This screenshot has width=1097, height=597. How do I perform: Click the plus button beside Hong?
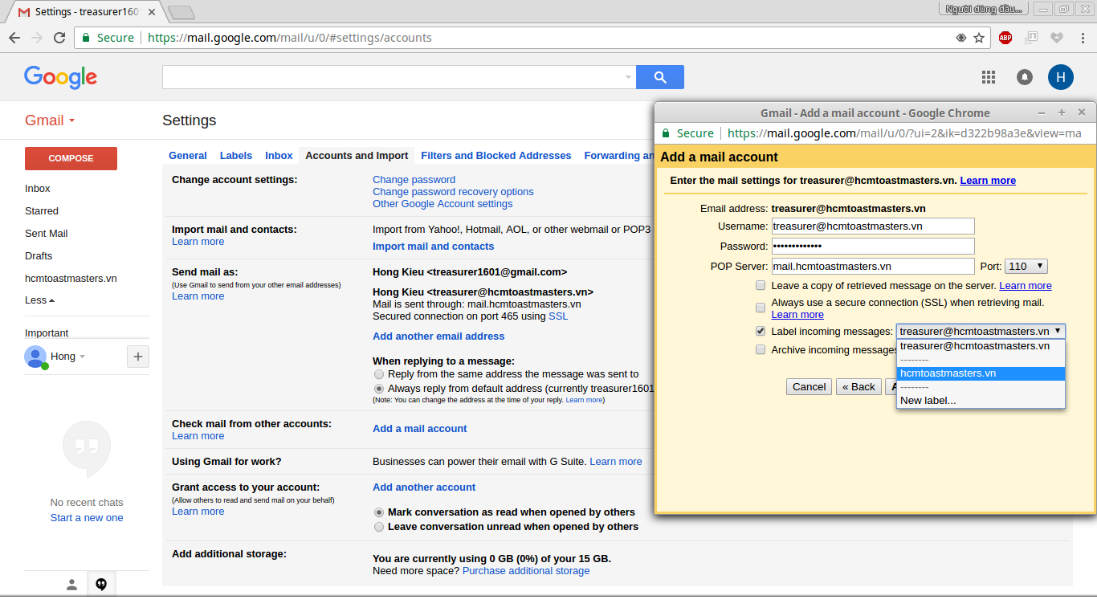pos(138,357)
